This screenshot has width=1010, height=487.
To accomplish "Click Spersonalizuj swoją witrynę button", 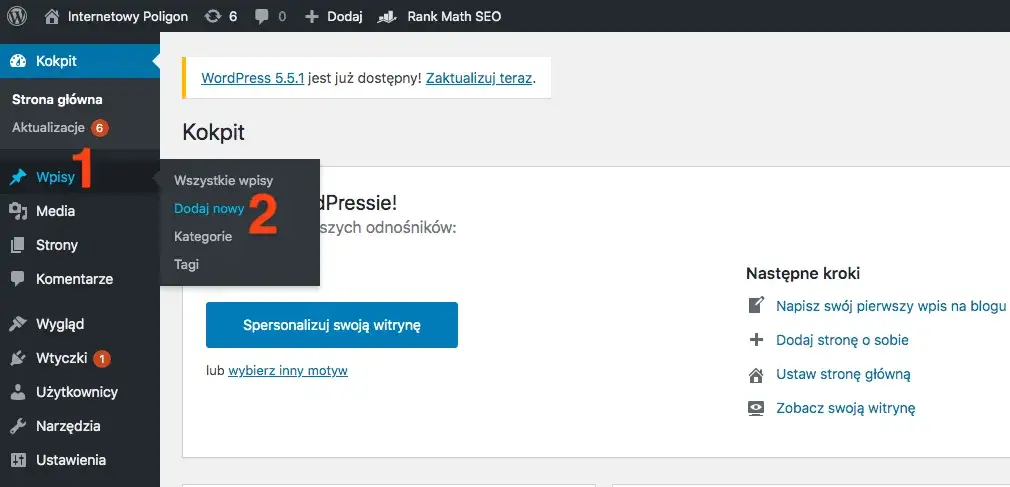I will coord(332,325).
